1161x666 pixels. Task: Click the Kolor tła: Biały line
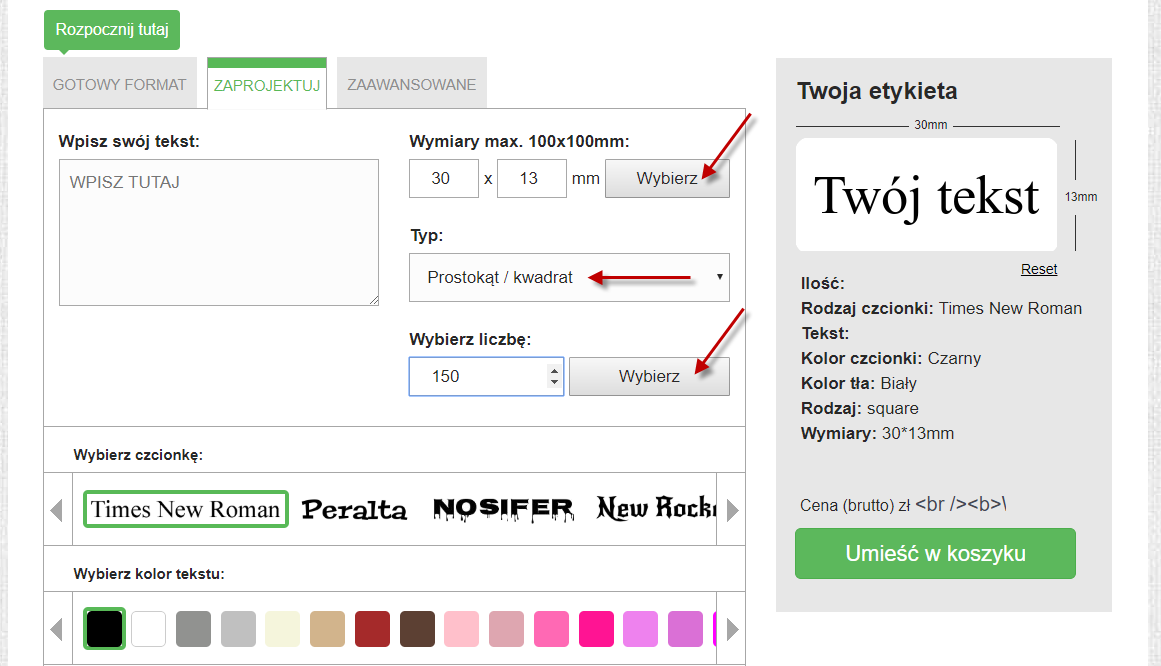(x=859, y=384)
